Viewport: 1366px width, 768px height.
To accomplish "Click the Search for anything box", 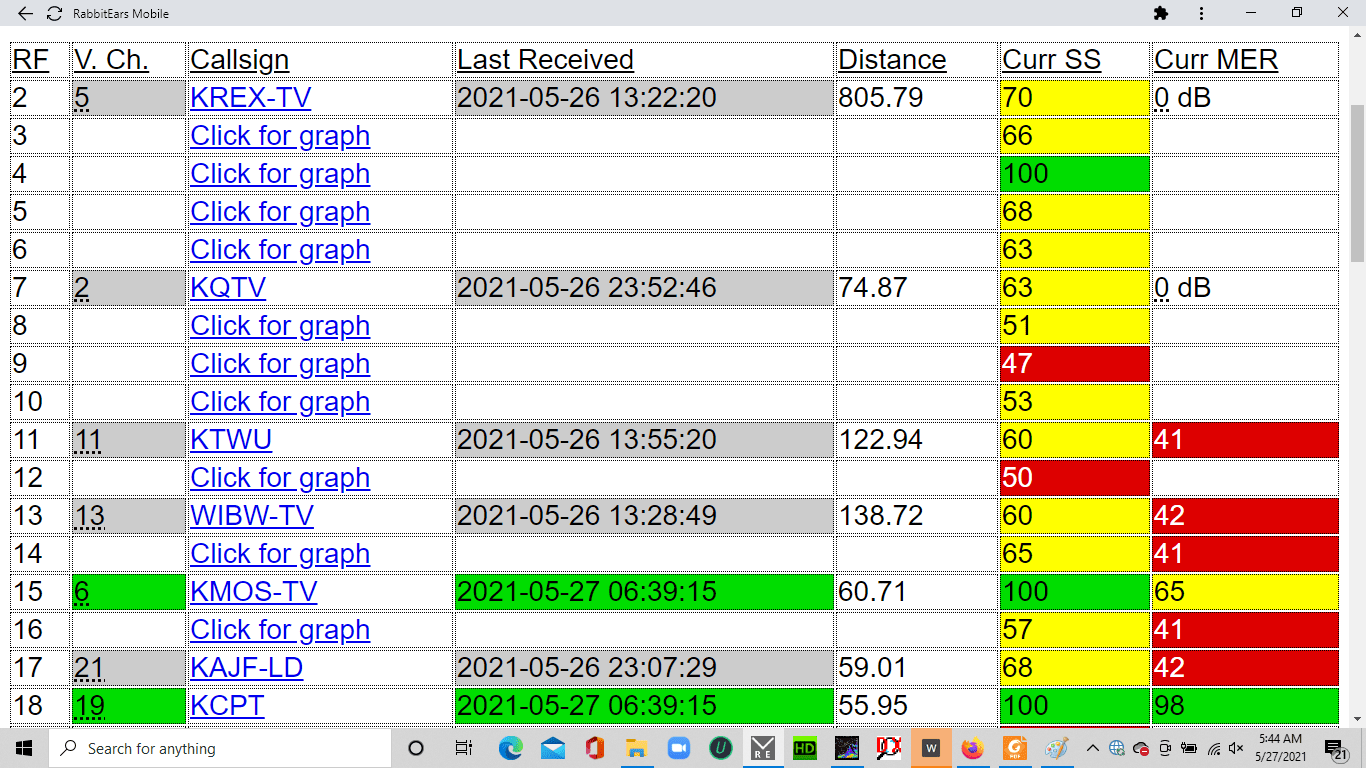I will click(219, 748).
